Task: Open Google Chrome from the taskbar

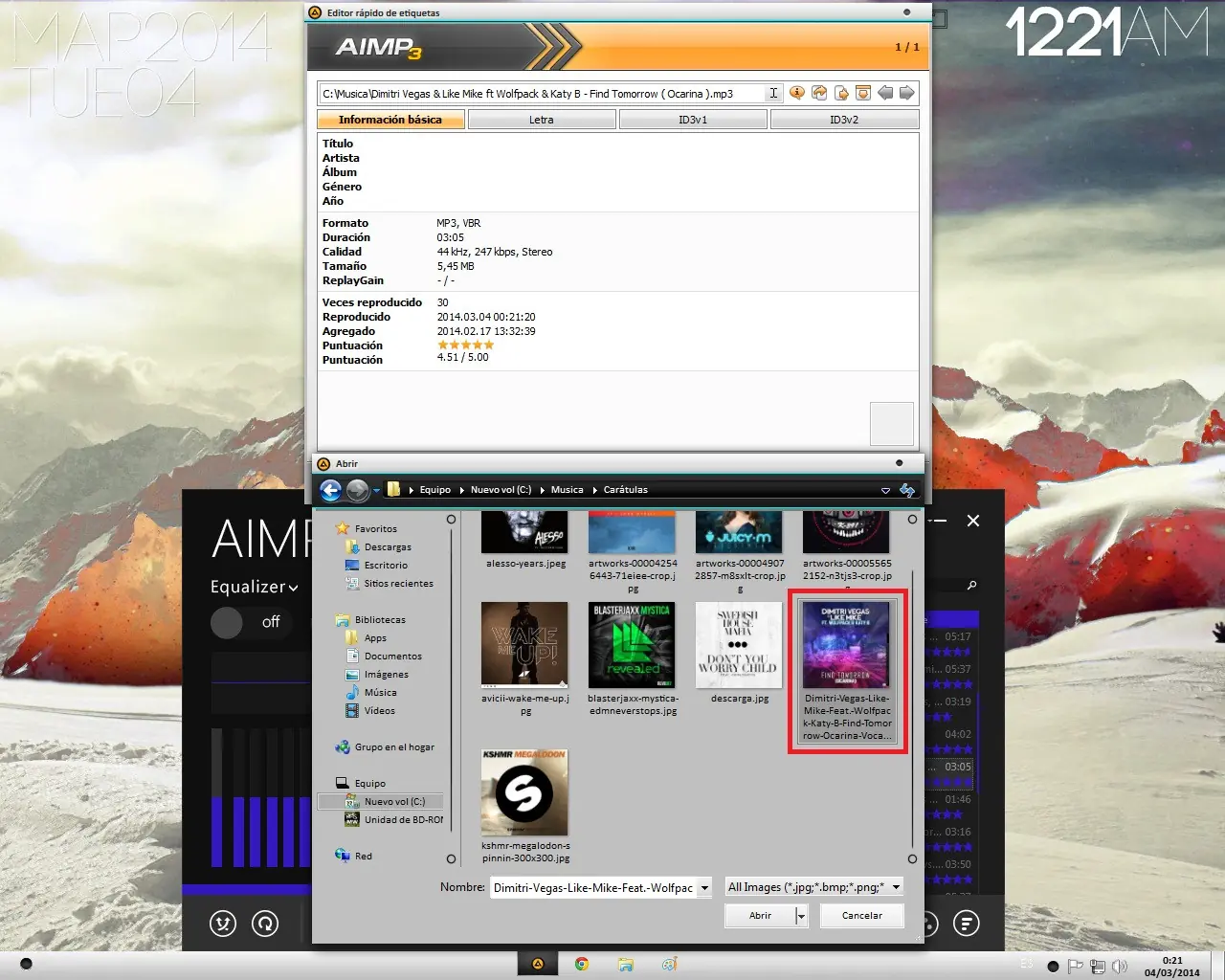Action: click(581, 964)
